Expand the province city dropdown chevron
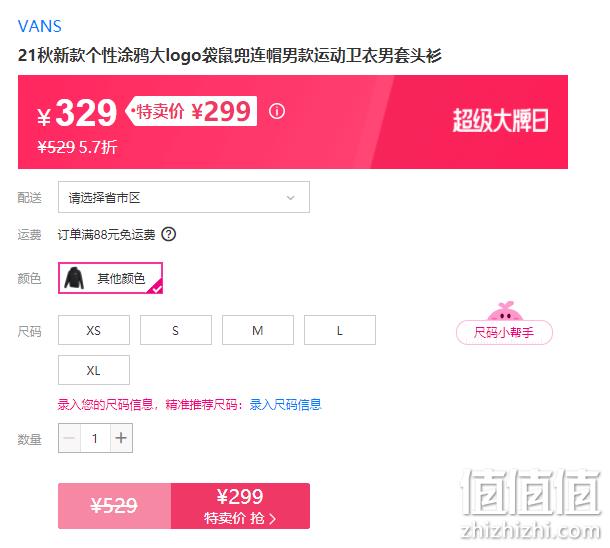This screenshot has height=548, width=610. click(290, 198)
